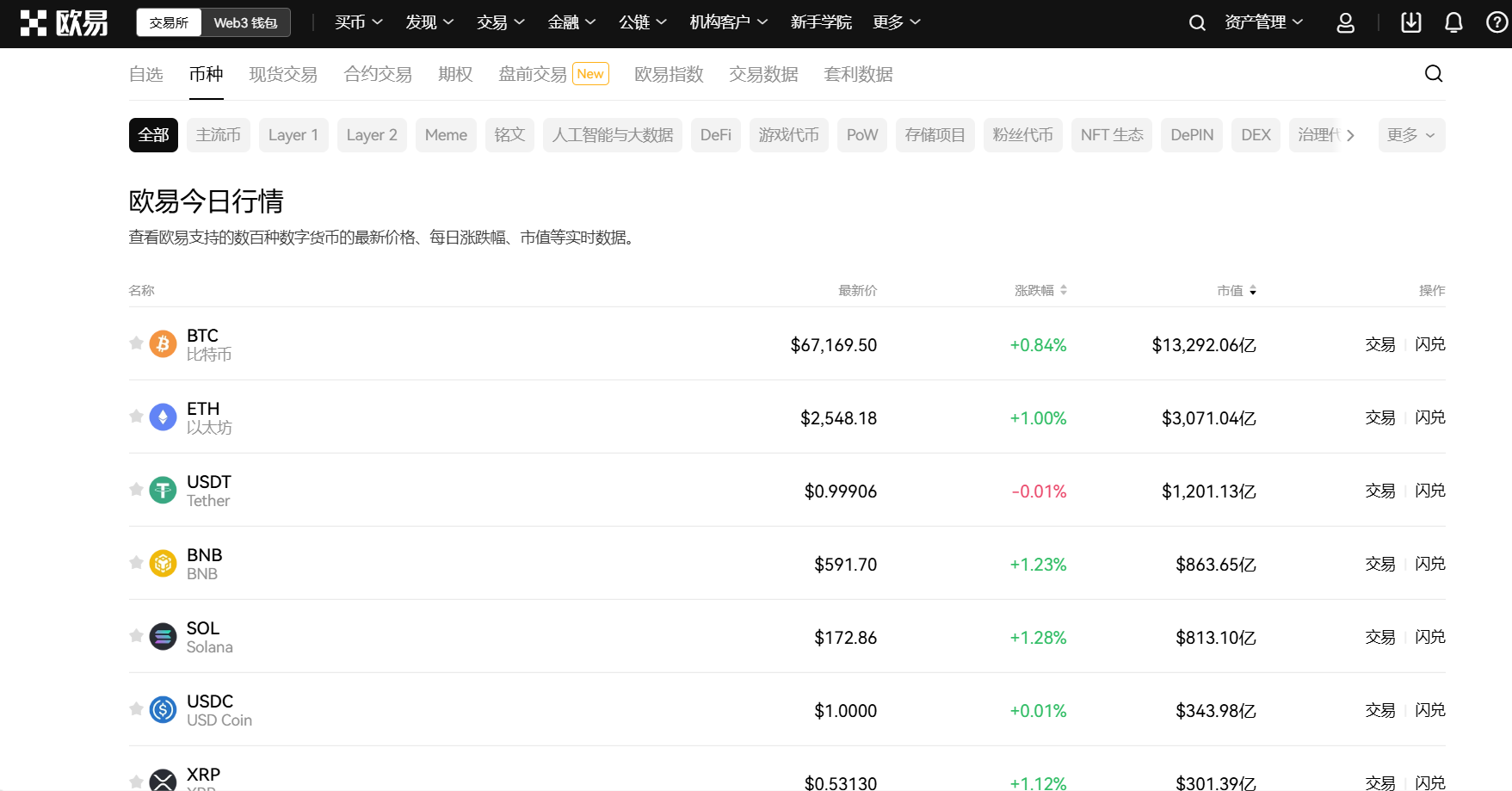The image size is (1512, 791).
Task: Open the search icon in the top navigation
Action: [1197, 22]
